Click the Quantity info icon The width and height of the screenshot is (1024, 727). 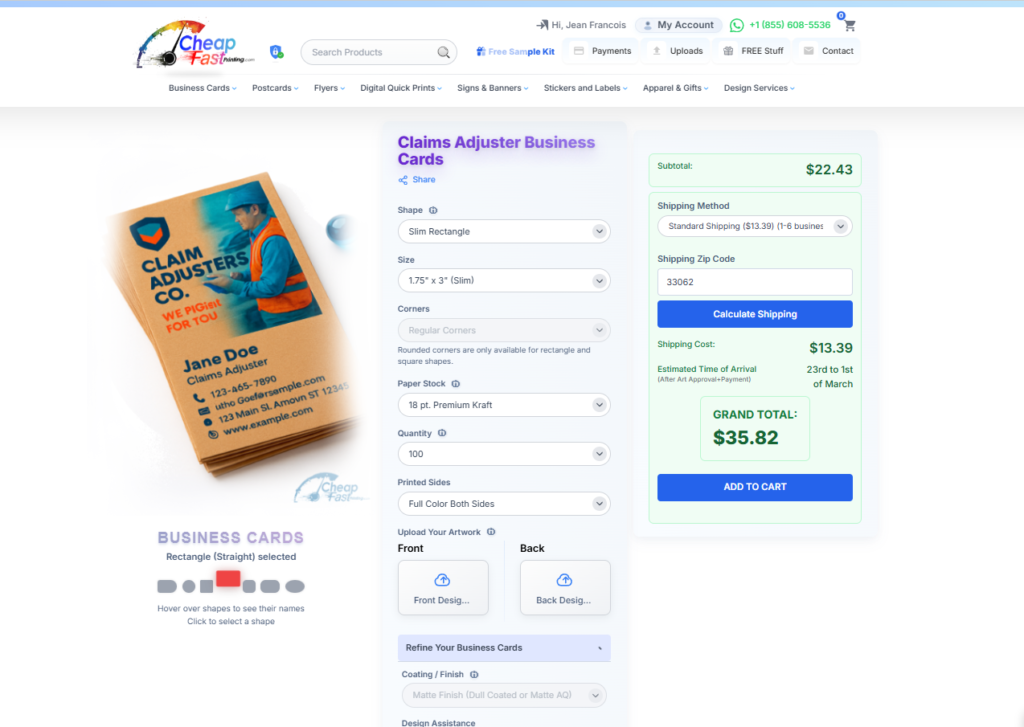[442, 433]
